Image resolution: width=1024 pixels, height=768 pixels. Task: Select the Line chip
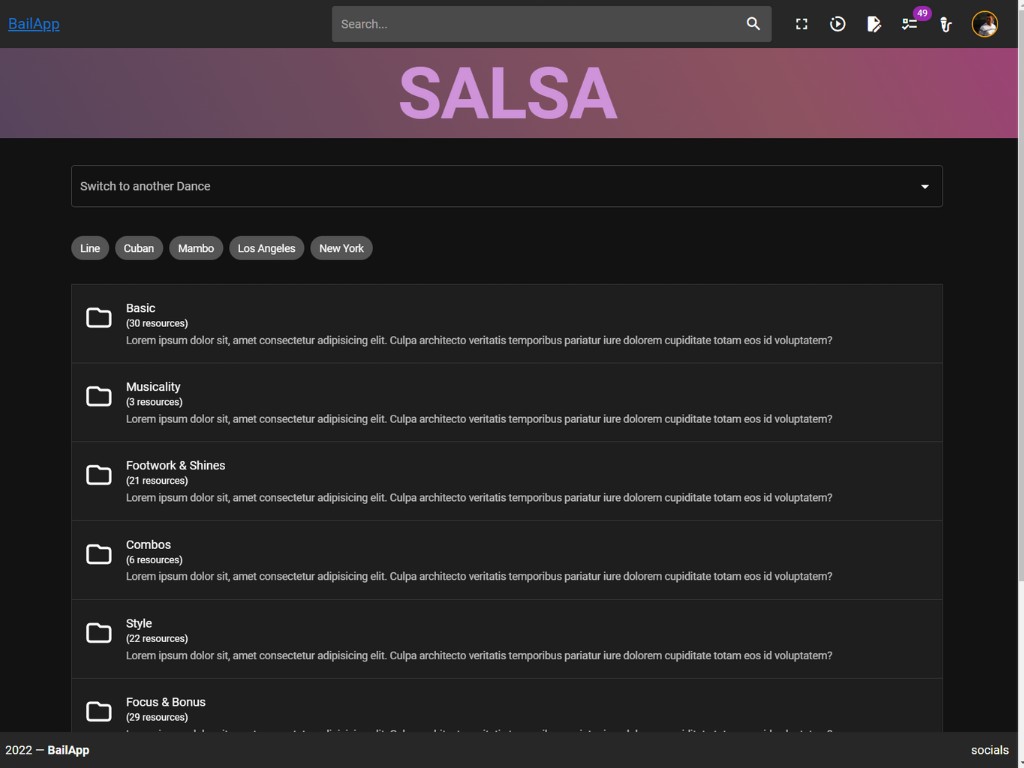pyautogui.click(x=90, y=248)
